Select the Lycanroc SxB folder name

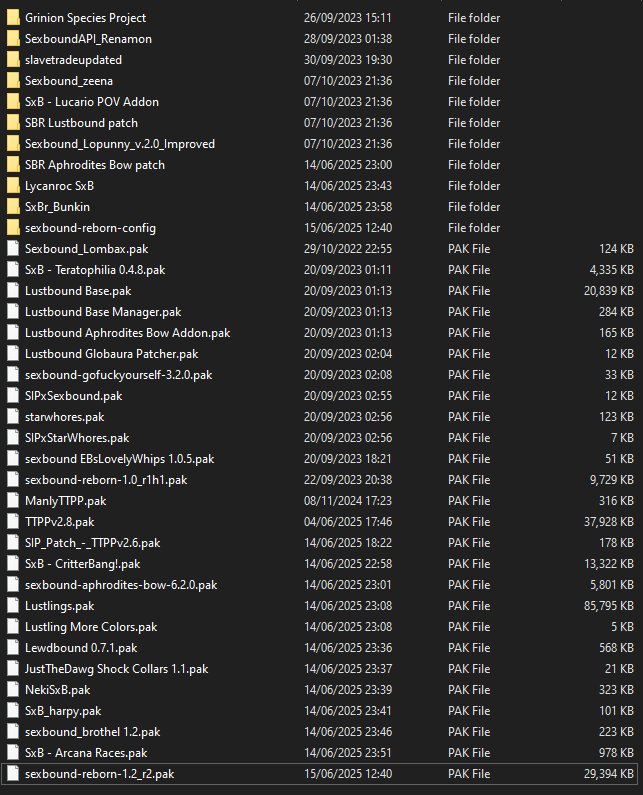pos(59,186)
